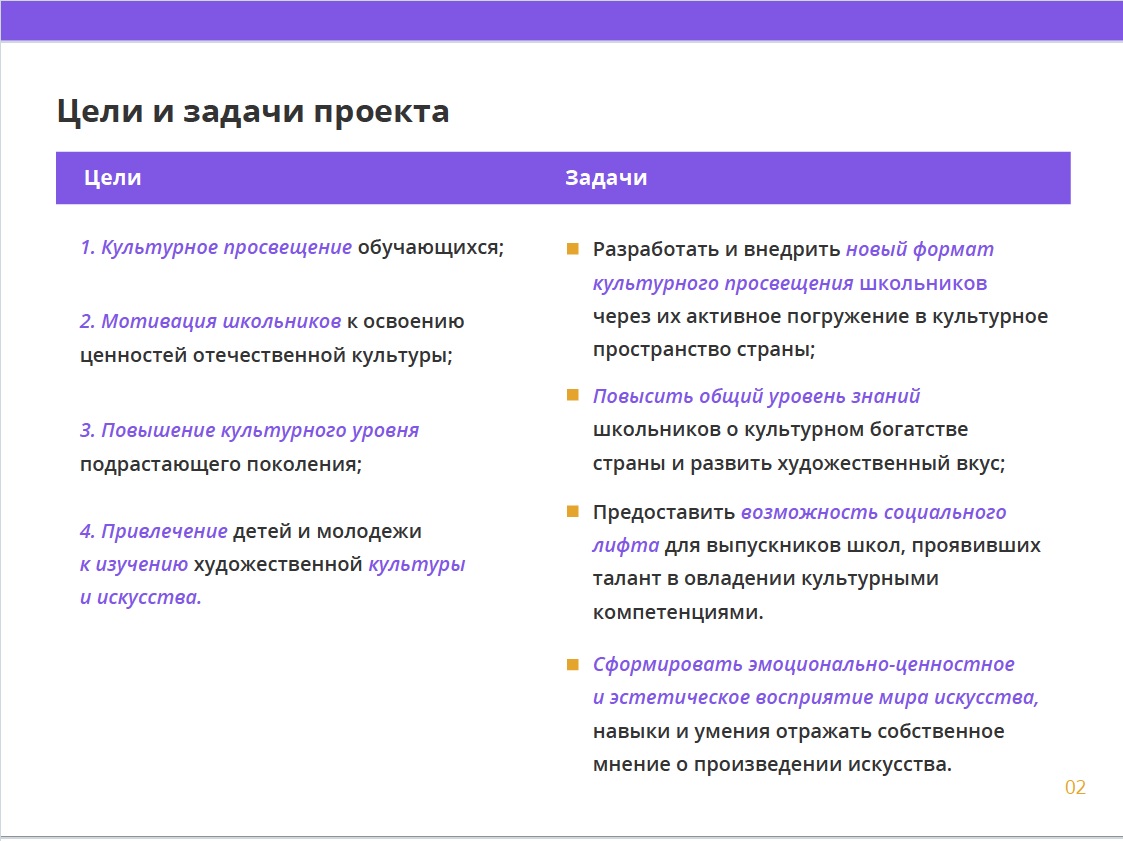1123x841 pixels.
Task: Click the "Цели" column header
Action: [x=112, y=178]
